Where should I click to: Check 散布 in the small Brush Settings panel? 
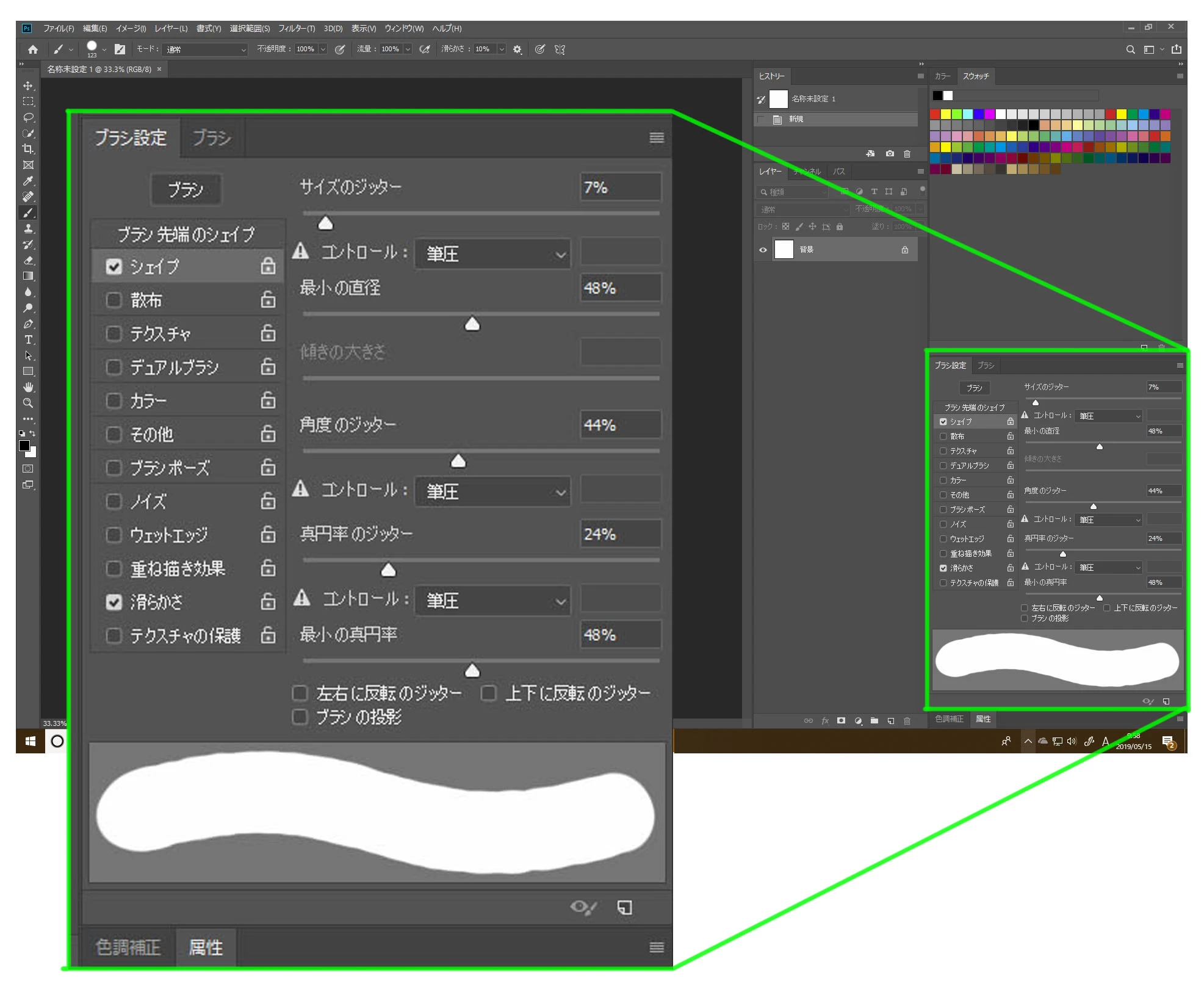(943, 437)
